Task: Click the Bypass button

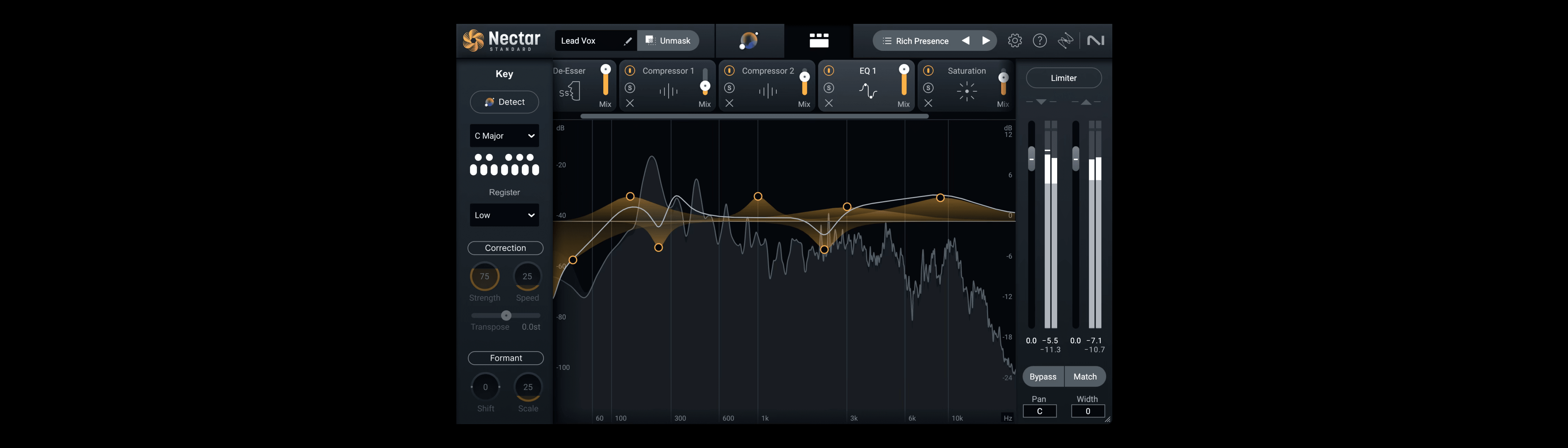Action: (x=1043, y=377)
